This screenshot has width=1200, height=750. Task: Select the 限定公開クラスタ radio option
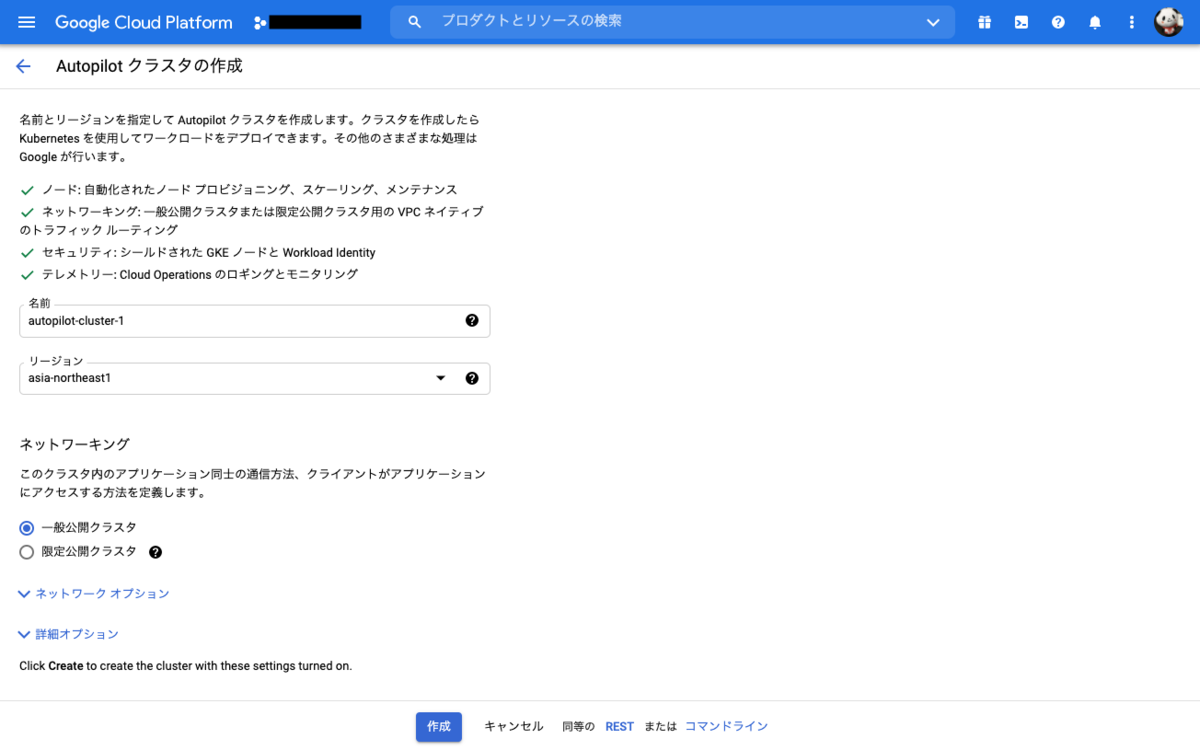(x=27, y=552)
